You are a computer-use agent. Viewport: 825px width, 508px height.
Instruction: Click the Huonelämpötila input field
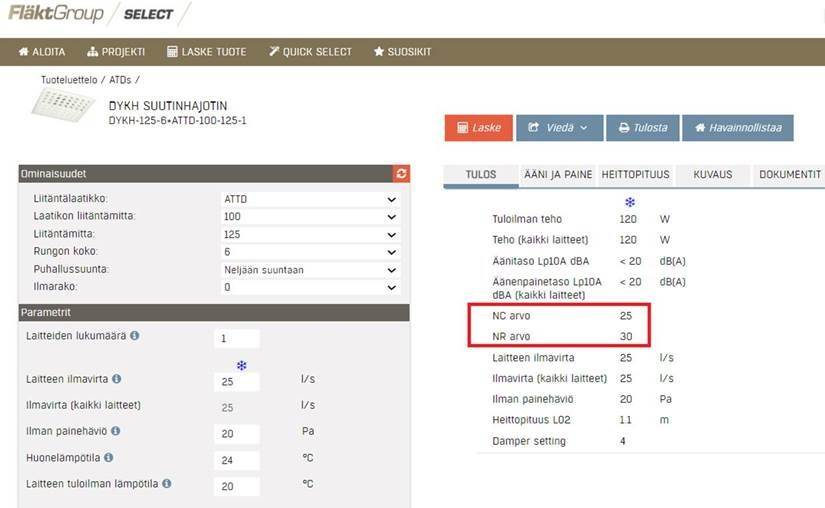click(237, 460)
